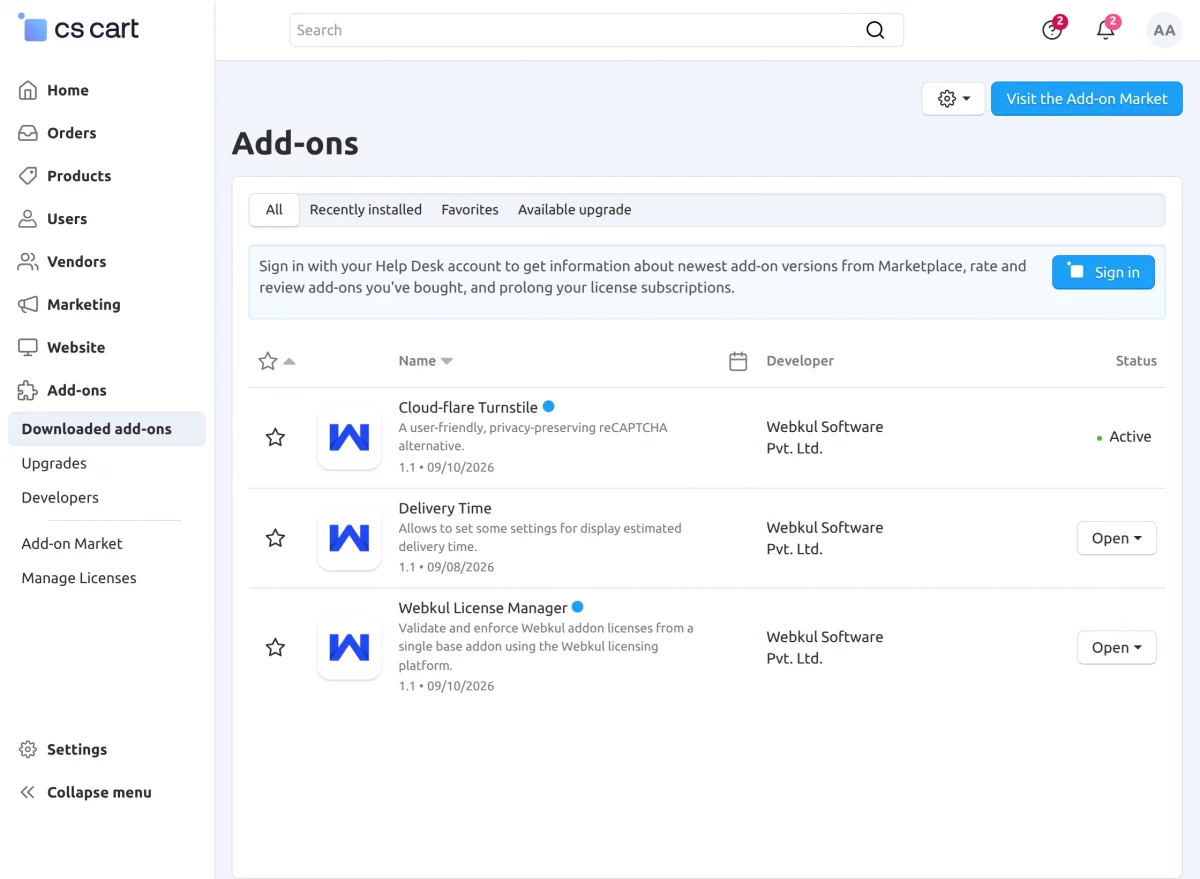
Task: Click Visit the Add-on Market button
Action: tap(1087, 99)
